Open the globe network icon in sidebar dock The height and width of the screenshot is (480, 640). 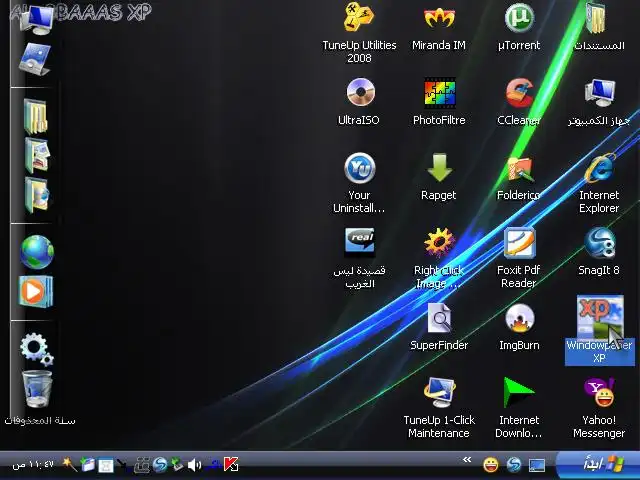37,252
